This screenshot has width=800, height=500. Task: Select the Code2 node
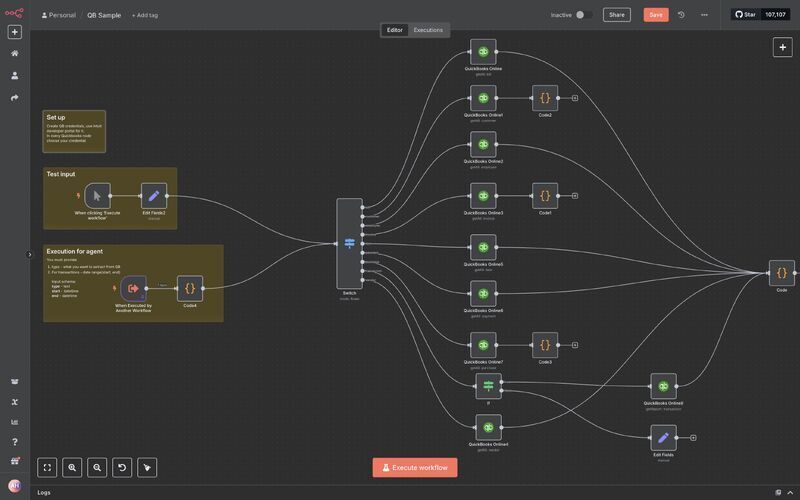point(545,98)
